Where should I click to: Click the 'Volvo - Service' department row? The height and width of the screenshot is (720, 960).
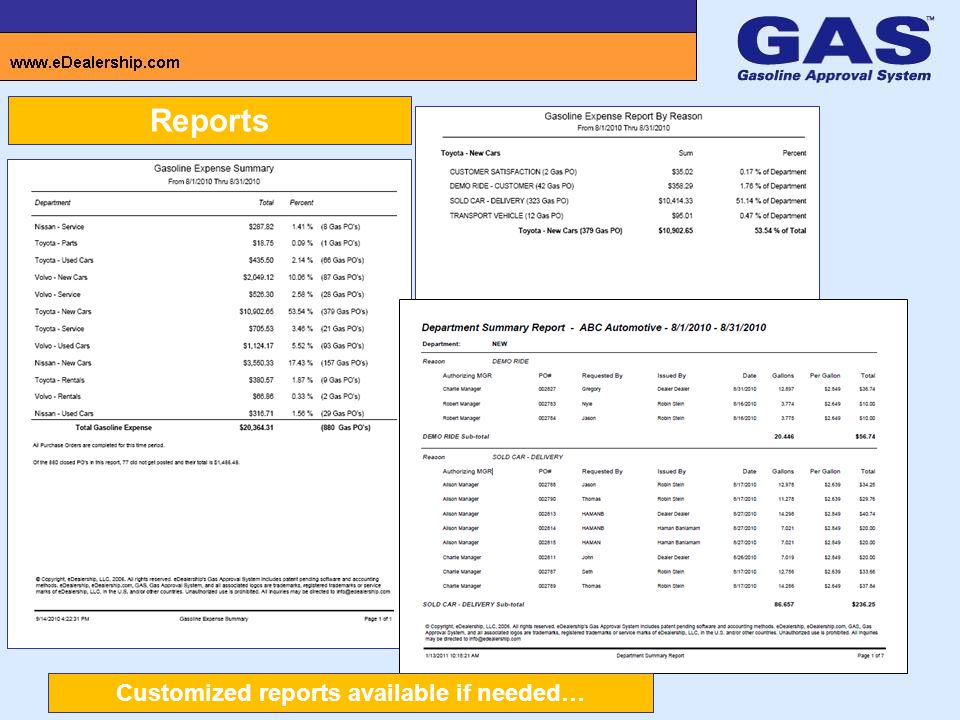(x=200, y=294)
